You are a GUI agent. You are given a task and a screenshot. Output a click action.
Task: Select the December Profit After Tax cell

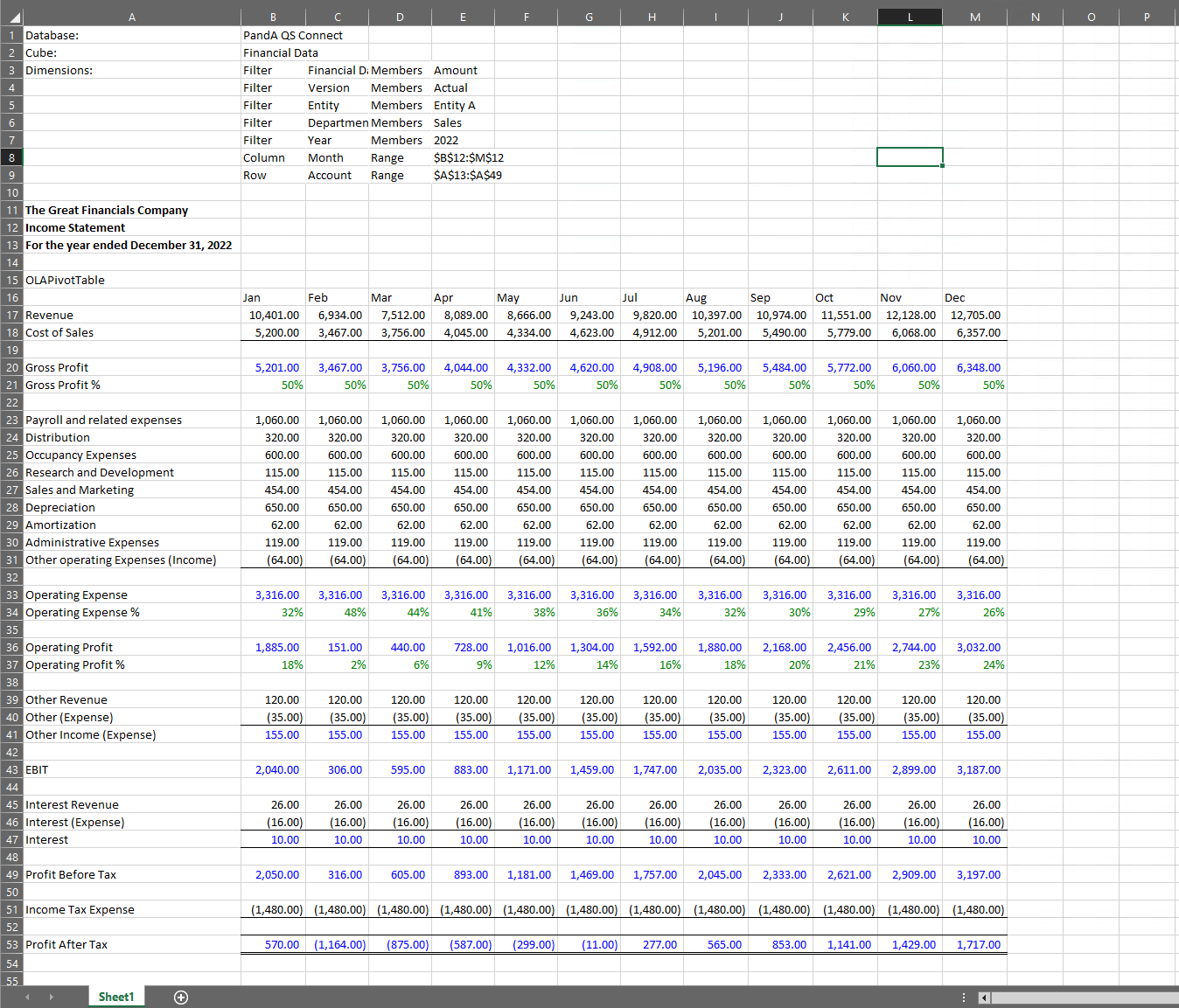click(x=978, y=944)
